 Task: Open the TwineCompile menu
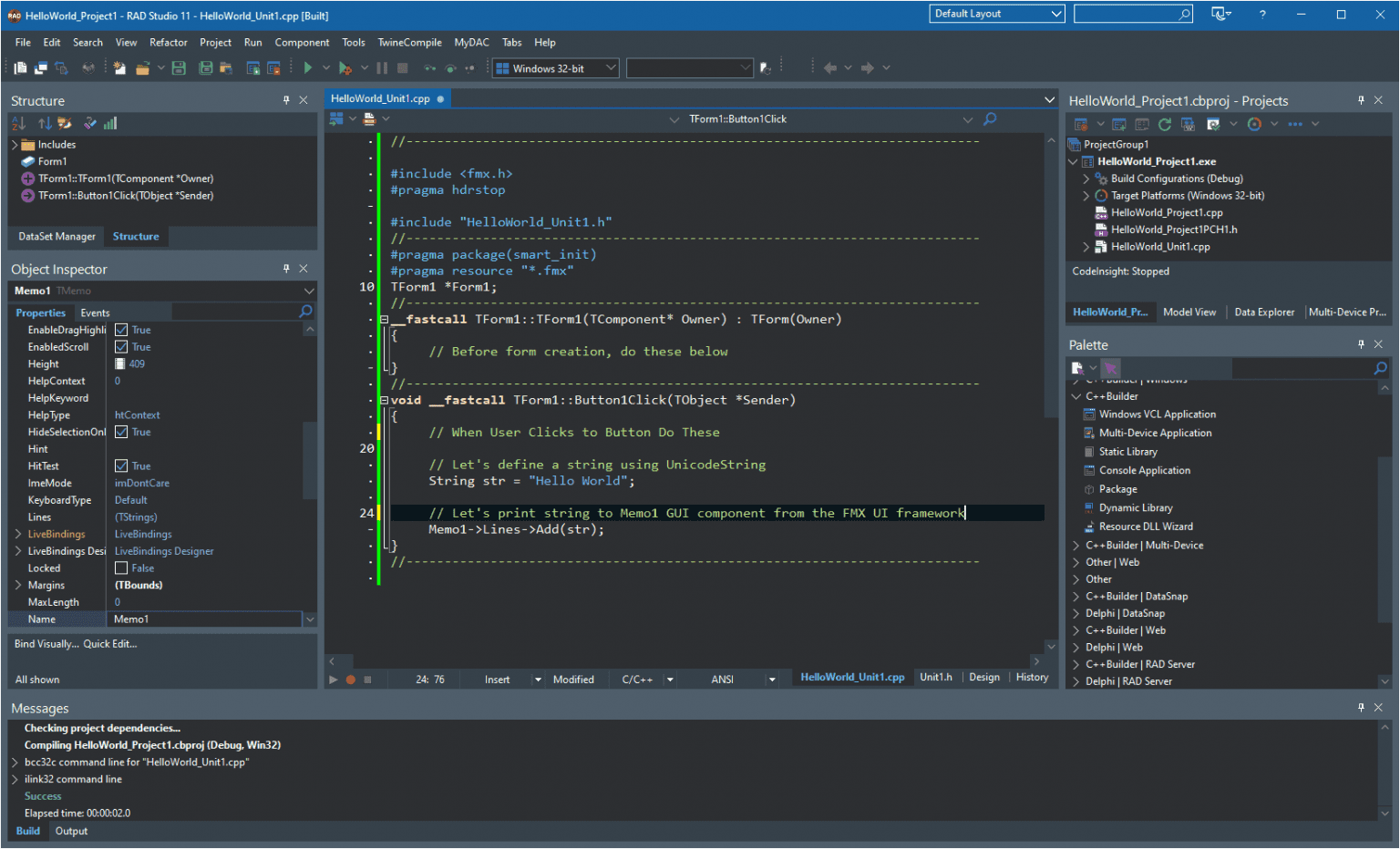(409, 42)
